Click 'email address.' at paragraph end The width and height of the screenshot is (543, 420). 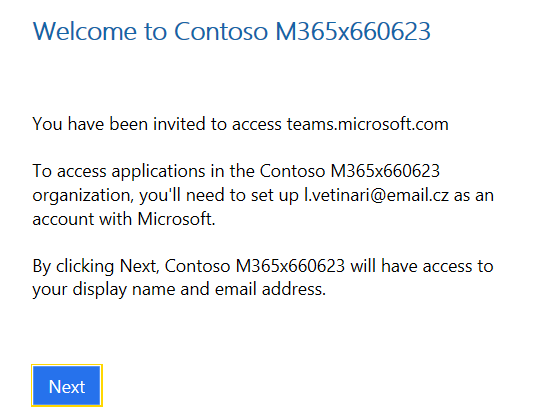(x=270, y=289)
